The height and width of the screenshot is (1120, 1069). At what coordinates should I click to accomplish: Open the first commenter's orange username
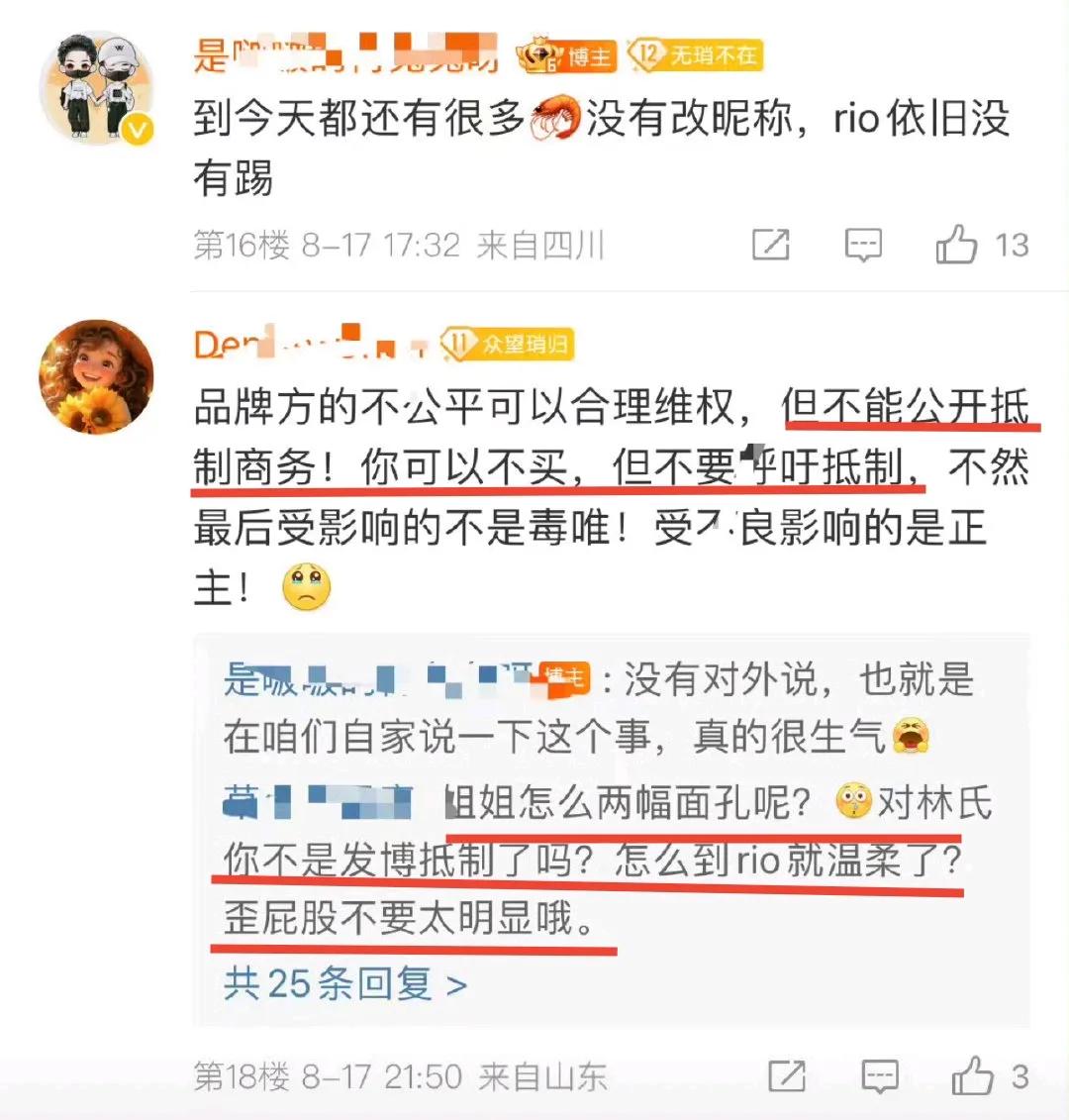(x=345, y=53)
